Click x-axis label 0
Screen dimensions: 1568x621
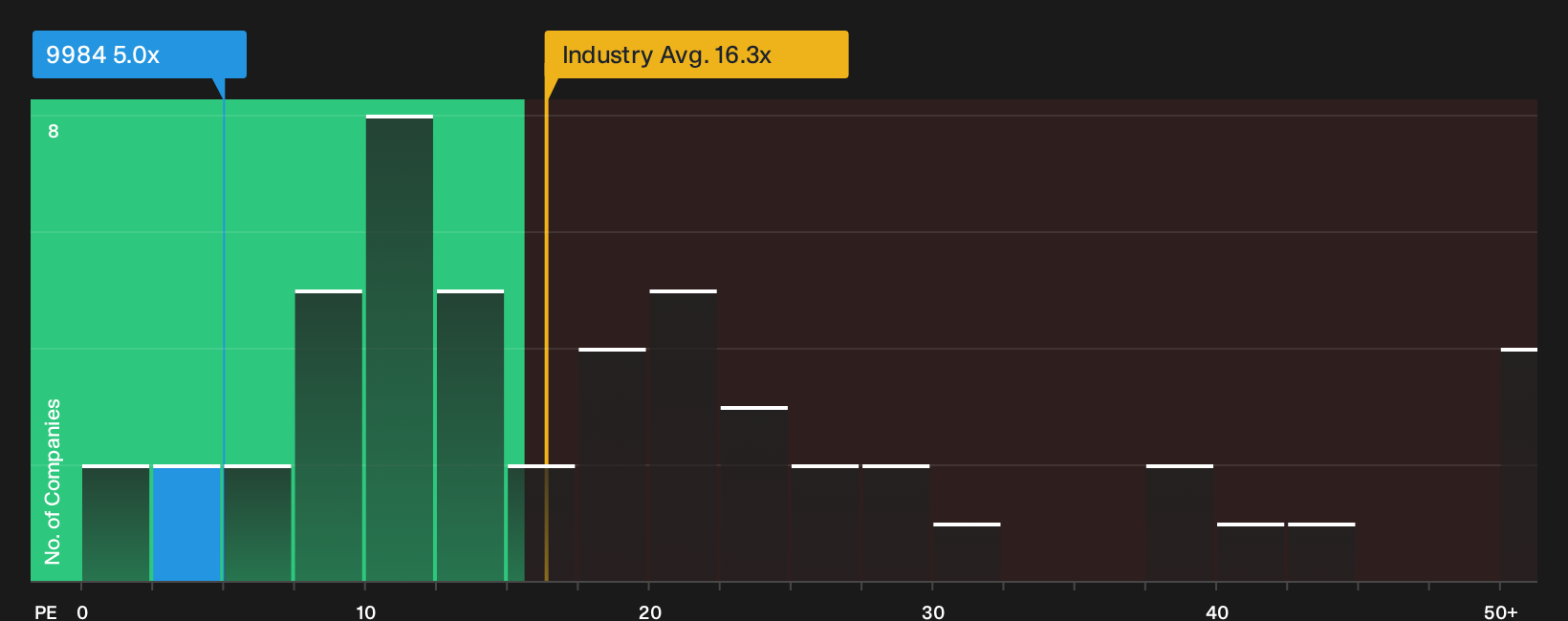click(82, 611)
